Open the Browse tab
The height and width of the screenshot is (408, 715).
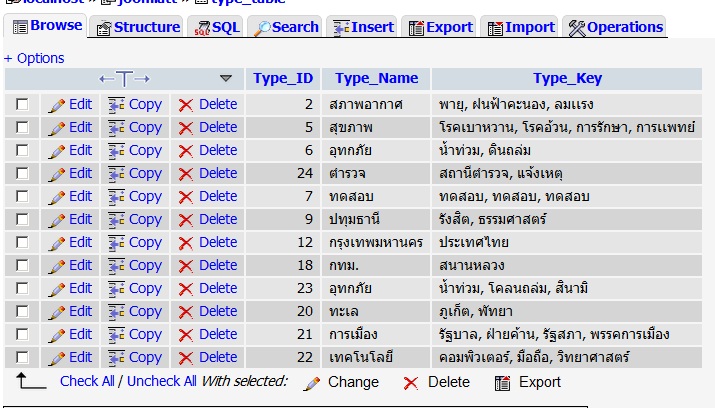click(x=47, y=26)
